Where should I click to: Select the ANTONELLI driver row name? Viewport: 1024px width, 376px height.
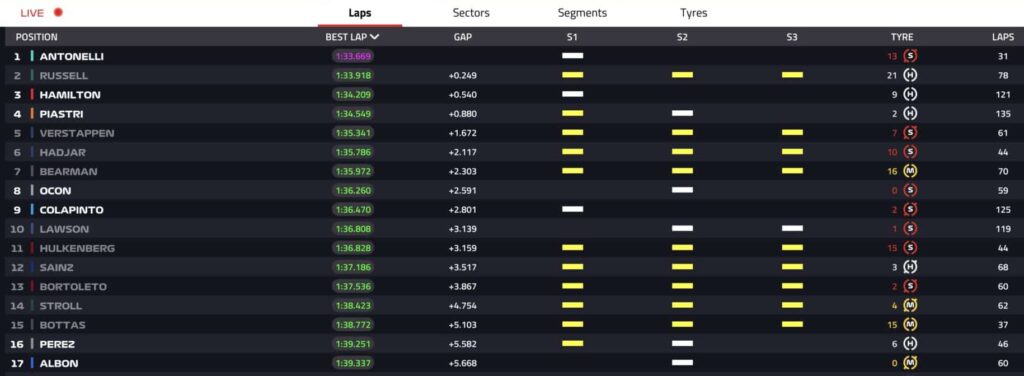(x=71, y=57)
